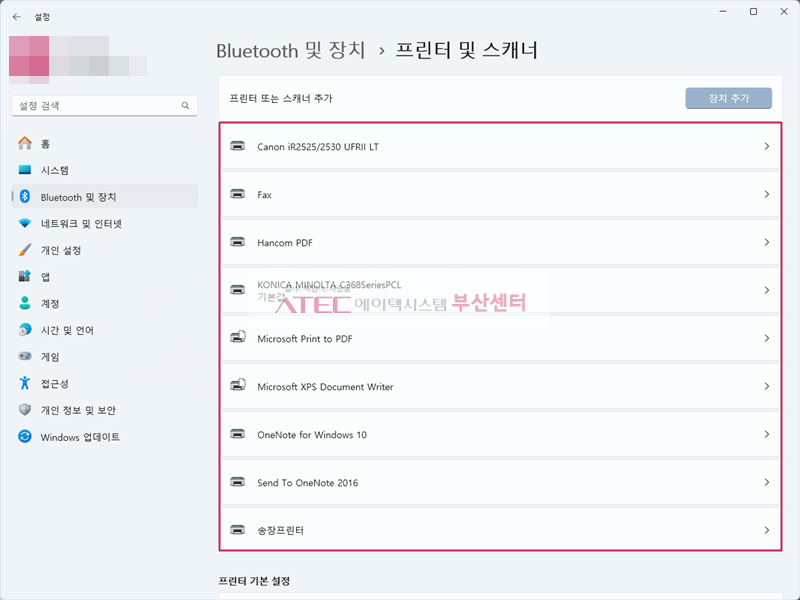Click the search magnifier icon
Screen dimensions: 800x600
coord(185,106)
